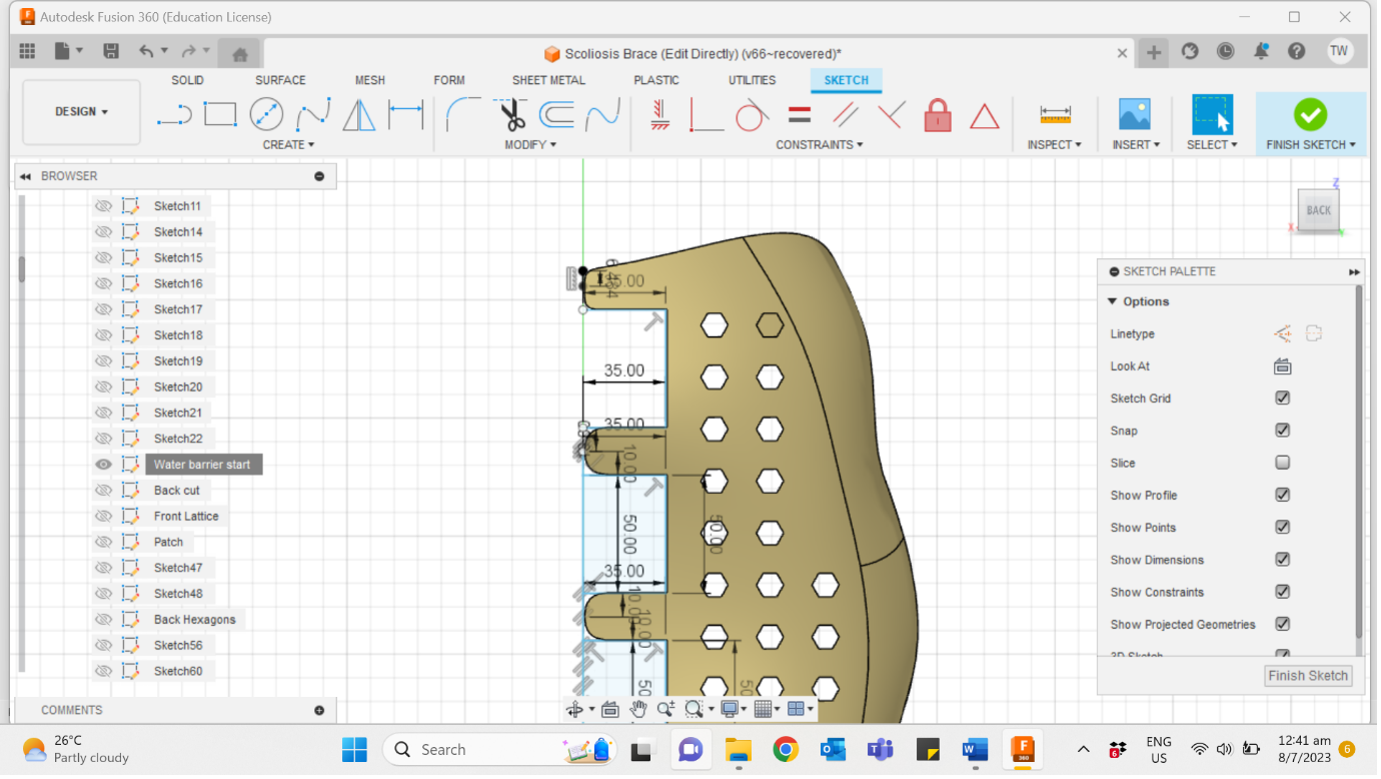1381x779 pixels.
Task: Open the SHEET METAL tab
Action: [x=548, y=80]
